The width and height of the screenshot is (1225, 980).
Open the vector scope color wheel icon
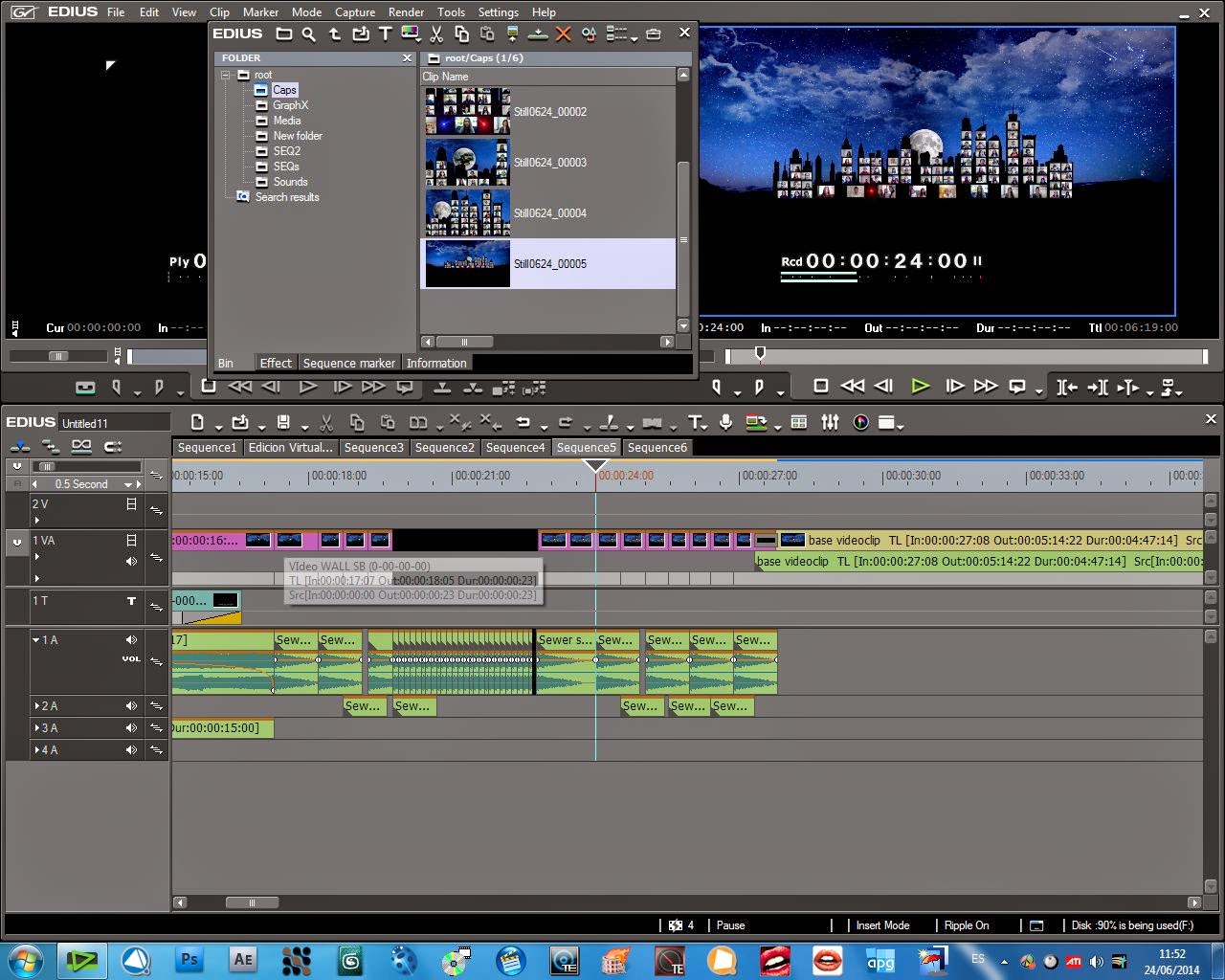860,422
